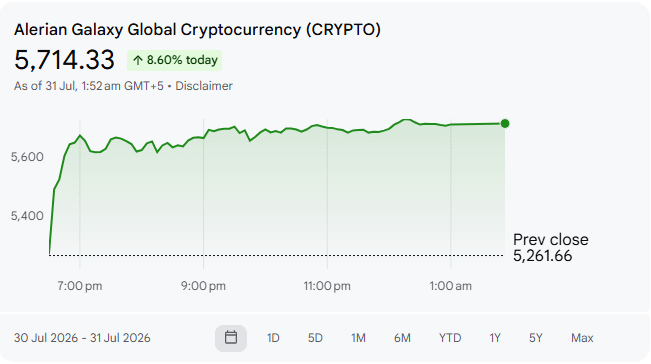Image resolution: width=651 pixels, height=364 pixels.
Task: Open the custom date range calendar icon
Action: coord(231,337)
